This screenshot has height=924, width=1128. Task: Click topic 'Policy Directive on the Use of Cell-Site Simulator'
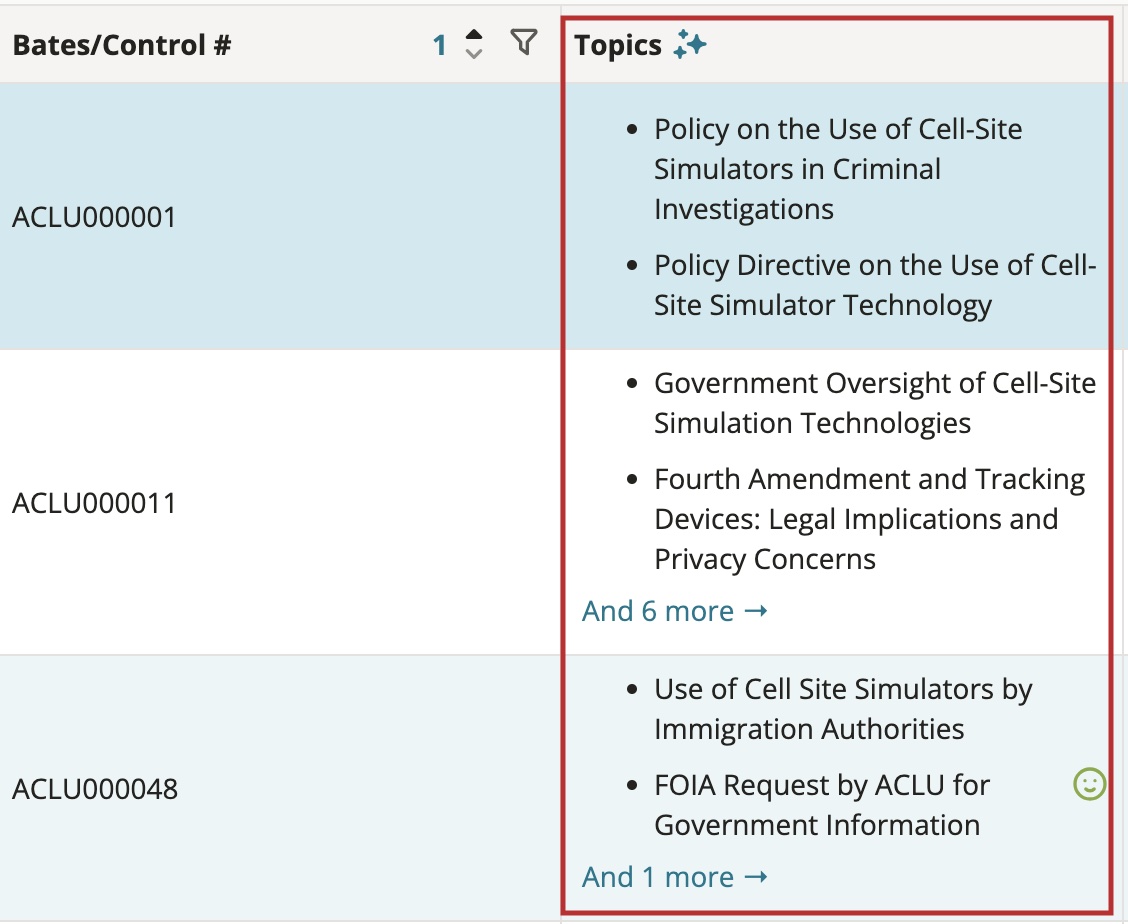(875, 285)
